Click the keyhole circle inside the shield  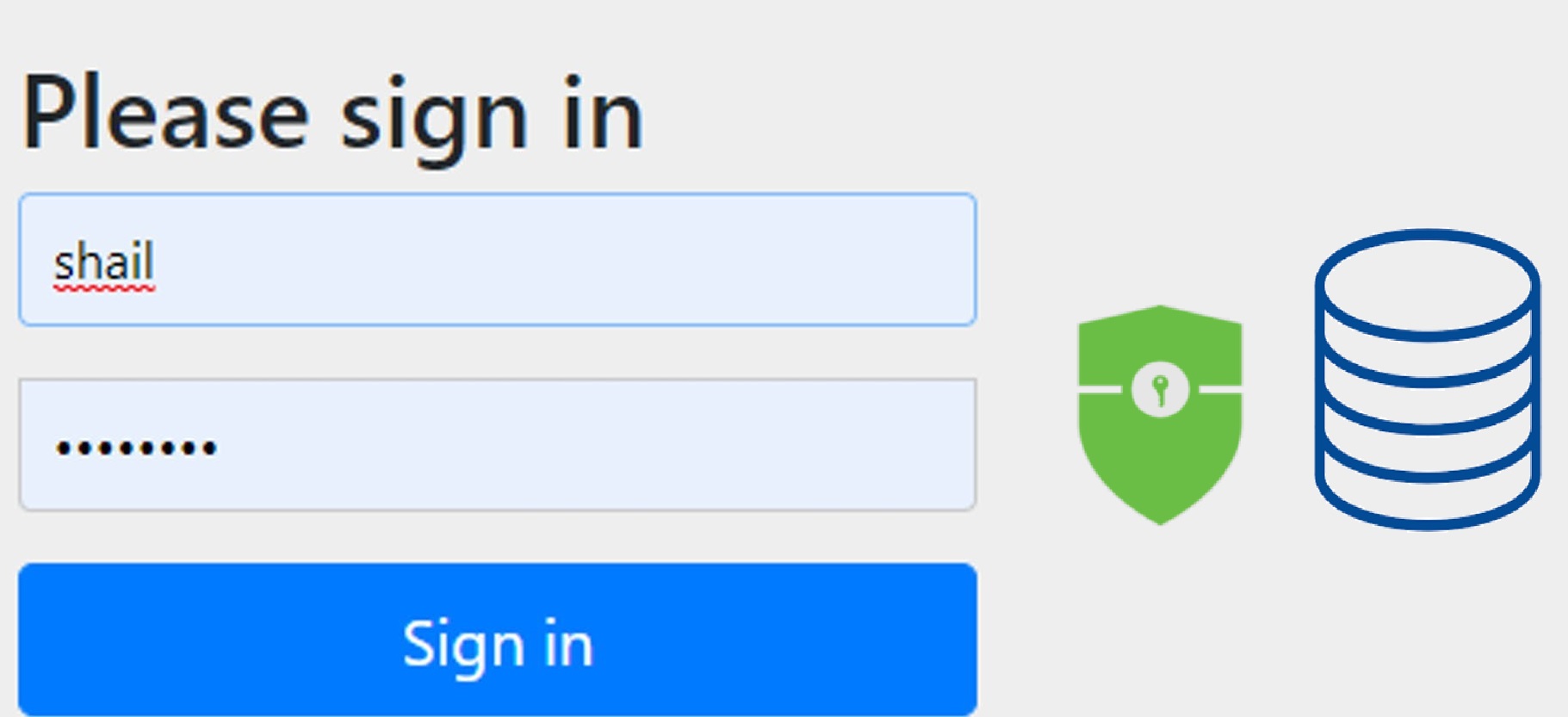coord(1160,389)
